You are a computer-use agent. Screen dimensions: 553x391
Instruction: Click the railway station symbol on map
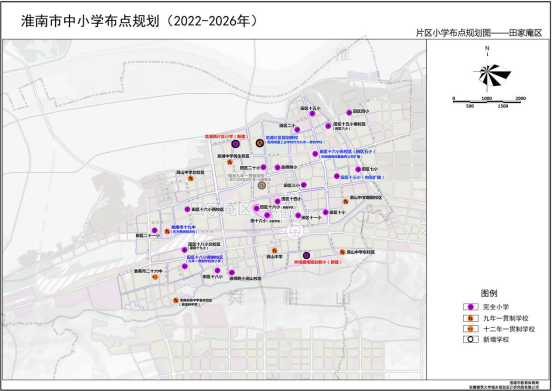click(294, 232)
